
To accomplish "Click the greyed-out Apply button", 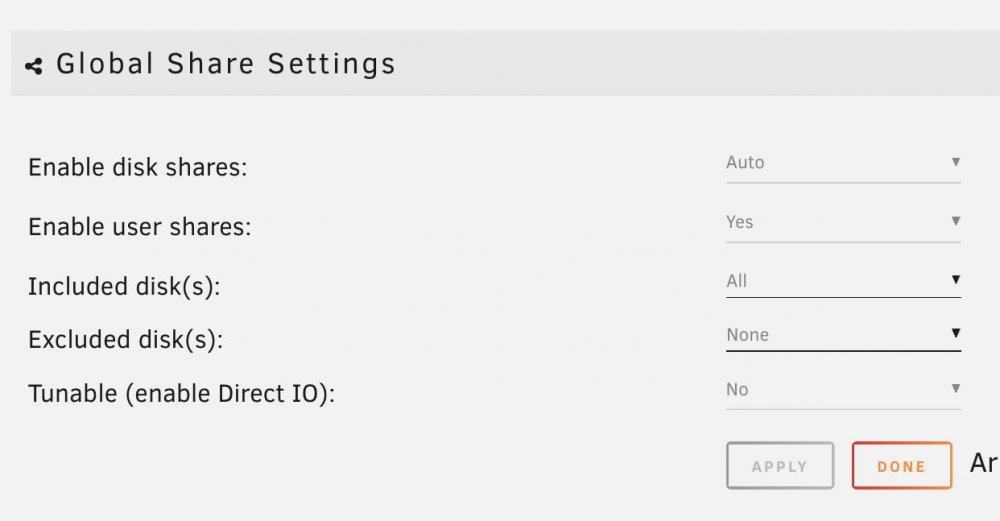I will click(x=780, y=466).
